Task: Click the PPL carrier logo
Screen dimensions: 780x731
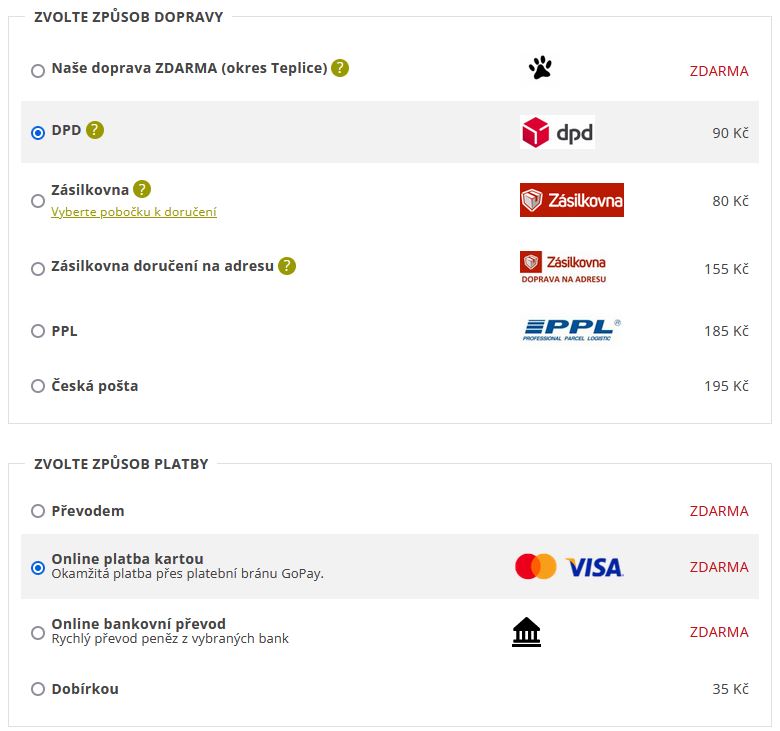Action: point(572,330)
